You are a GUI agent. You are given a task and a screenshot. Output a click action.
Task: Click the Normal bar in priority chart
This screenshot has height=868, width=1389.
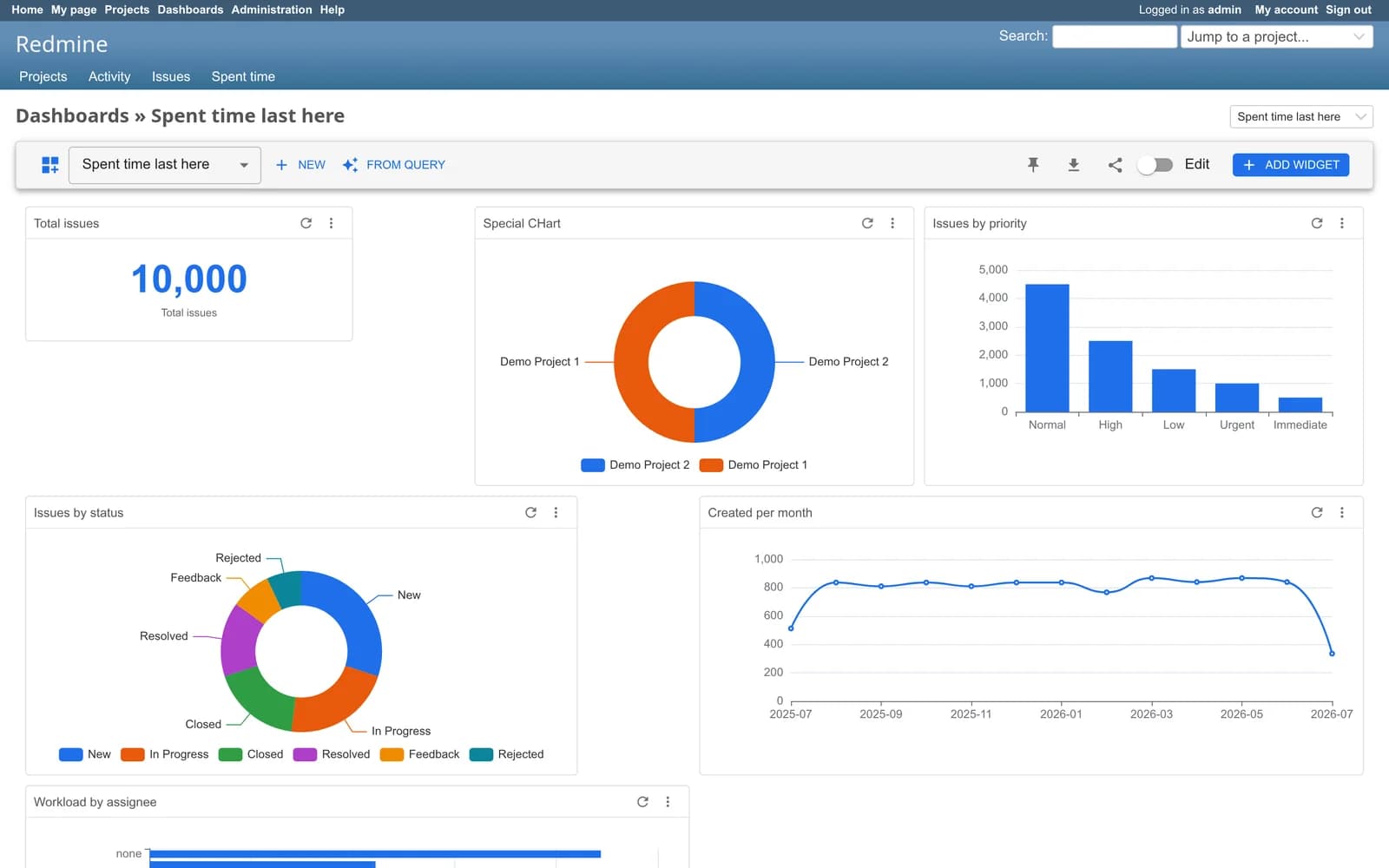tap(1047, 348)
